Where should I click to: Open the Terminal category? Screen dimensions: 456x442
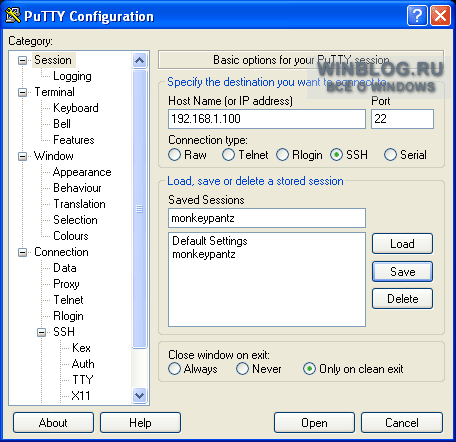(x=55, y=92)
